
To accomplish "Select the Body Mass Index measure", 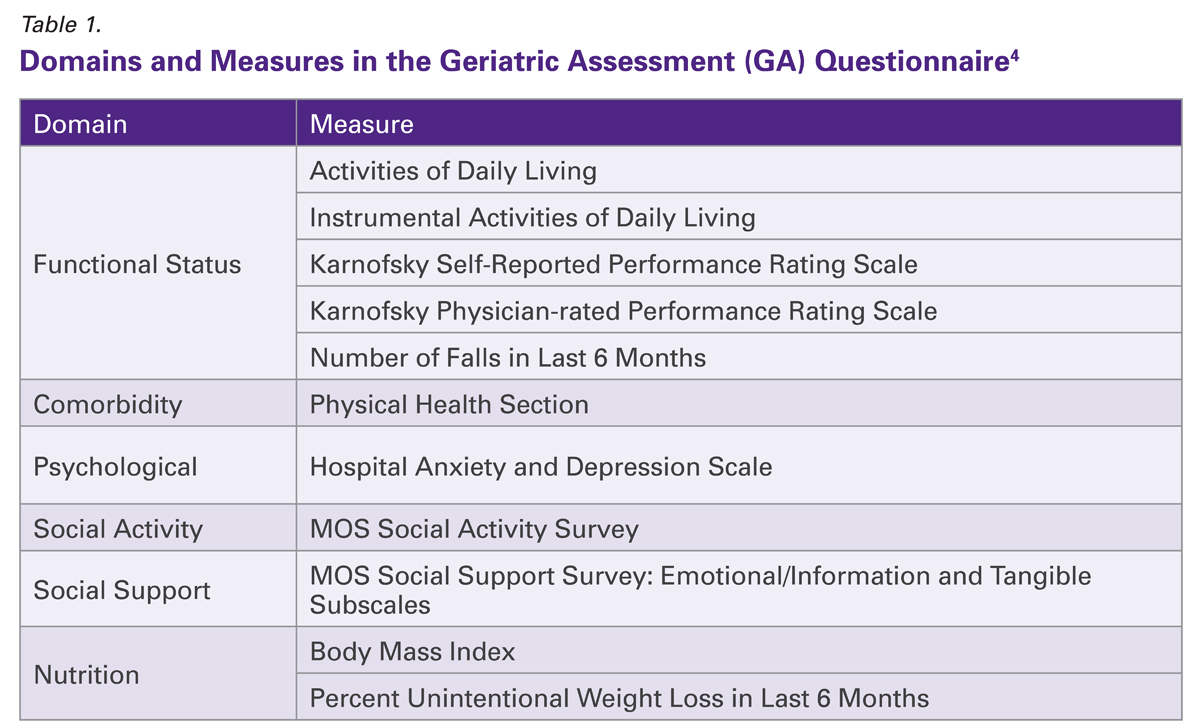I will 412,652.
